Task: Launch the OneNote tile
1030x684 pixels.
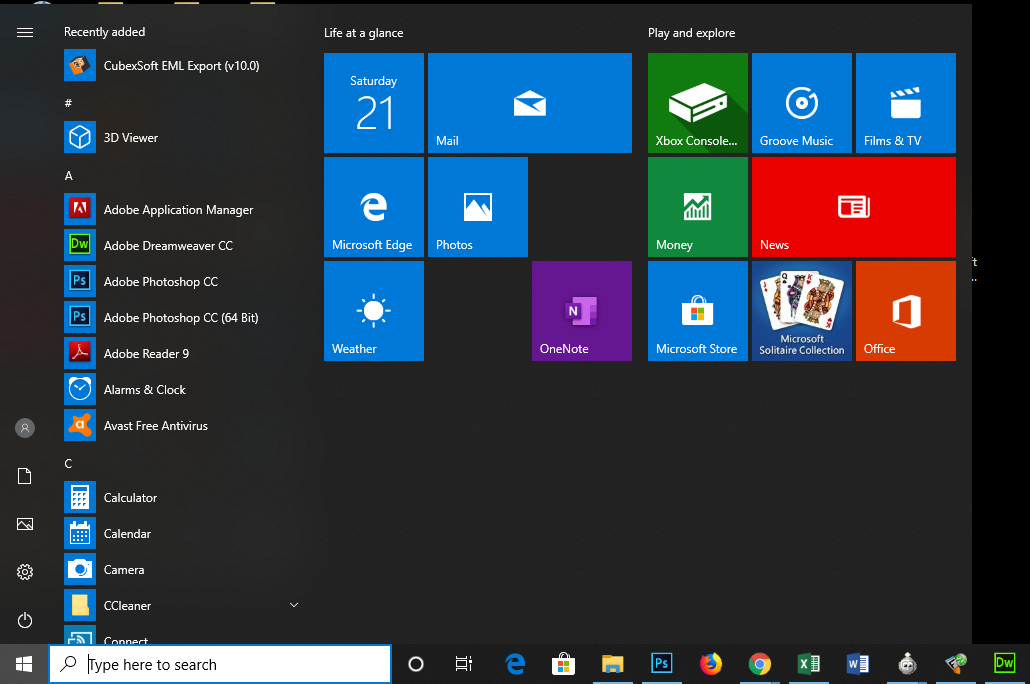Action: (582, 311)
